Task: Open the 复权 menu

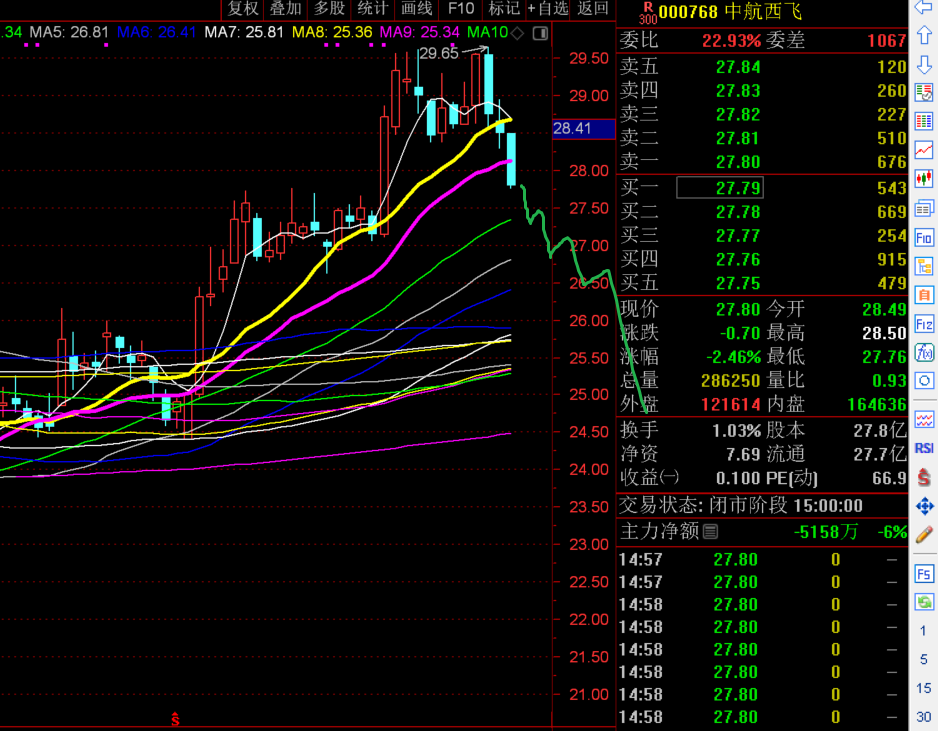Action: [243, 9]
